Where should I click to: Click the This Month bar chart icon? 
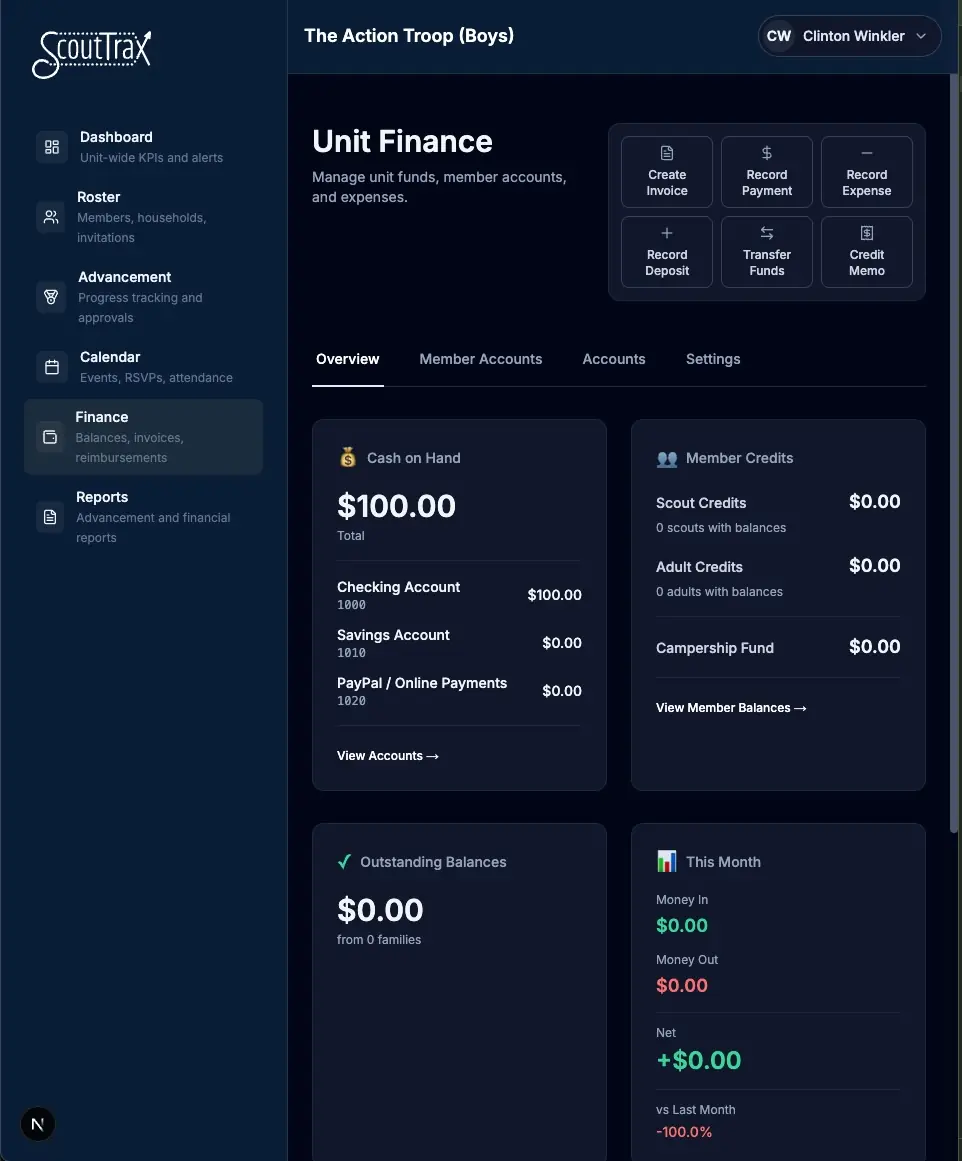click(666, 861)
